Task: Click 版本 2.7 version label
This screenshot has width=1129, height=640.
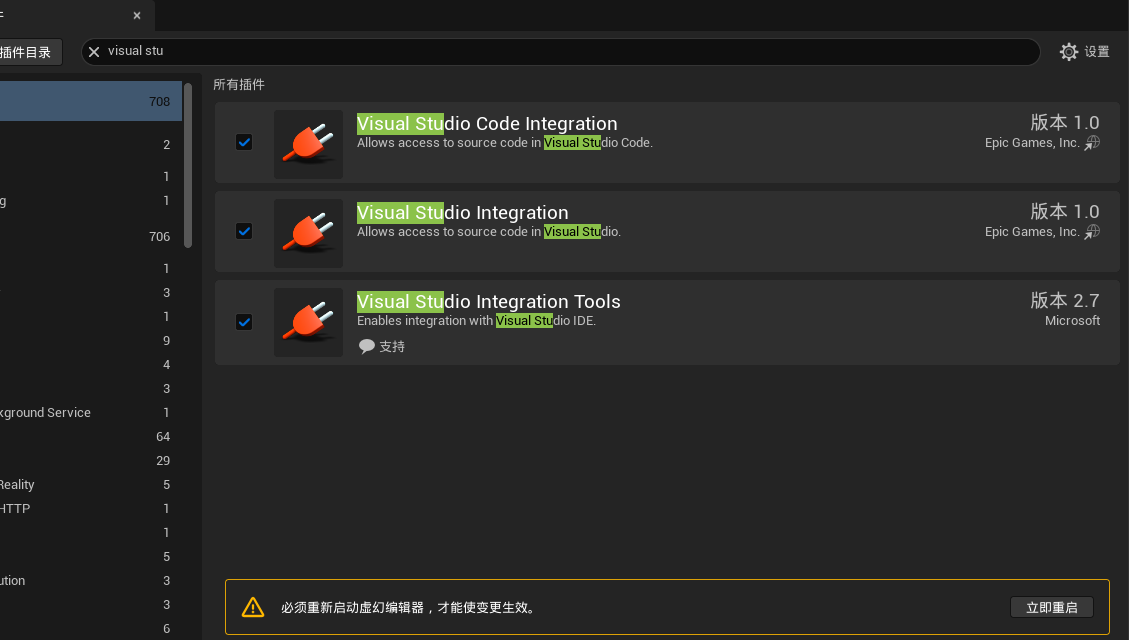Action: (x=1065, y=299)
